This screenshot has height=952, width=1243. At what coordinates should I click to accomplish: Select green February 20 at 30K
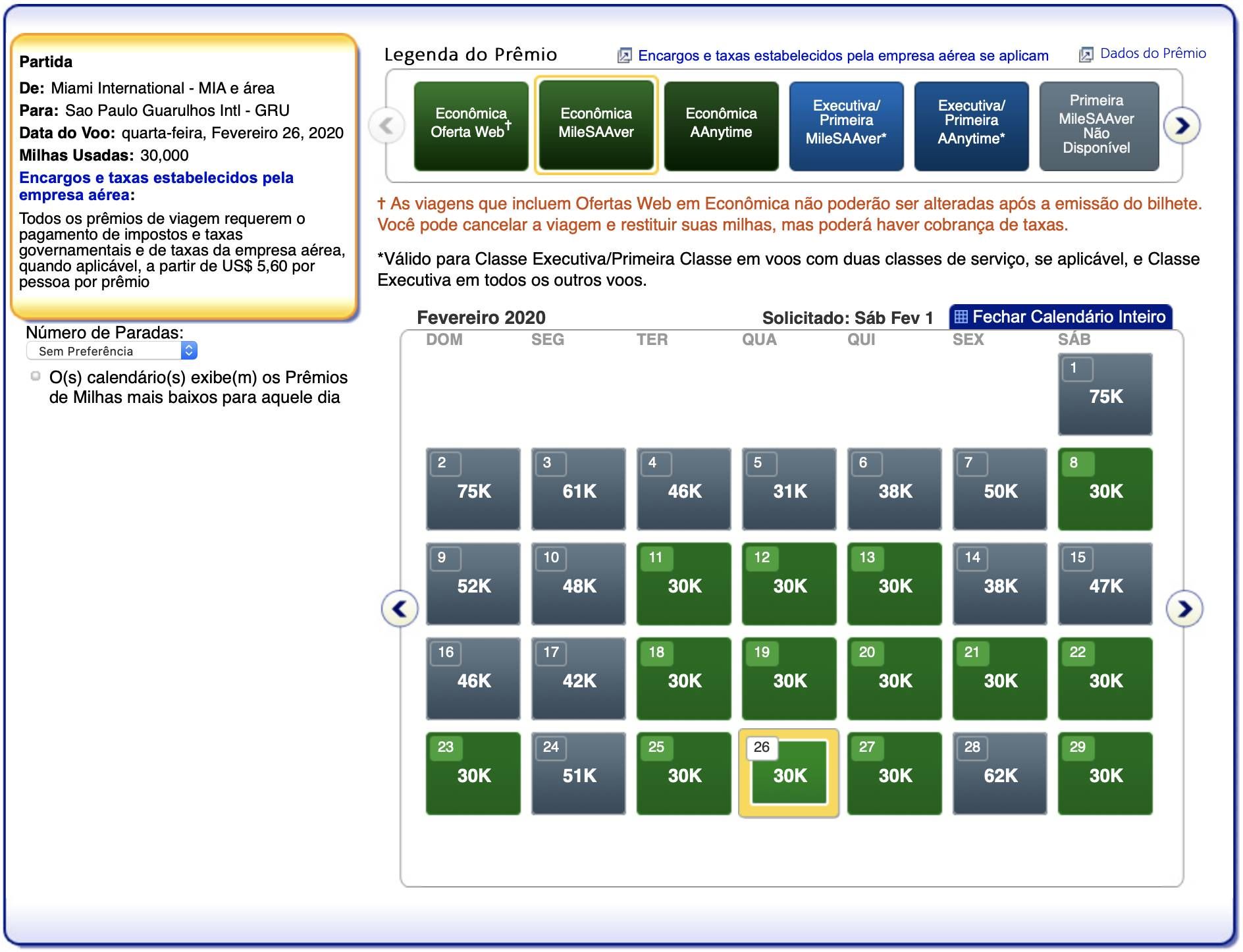click(895, 679)
